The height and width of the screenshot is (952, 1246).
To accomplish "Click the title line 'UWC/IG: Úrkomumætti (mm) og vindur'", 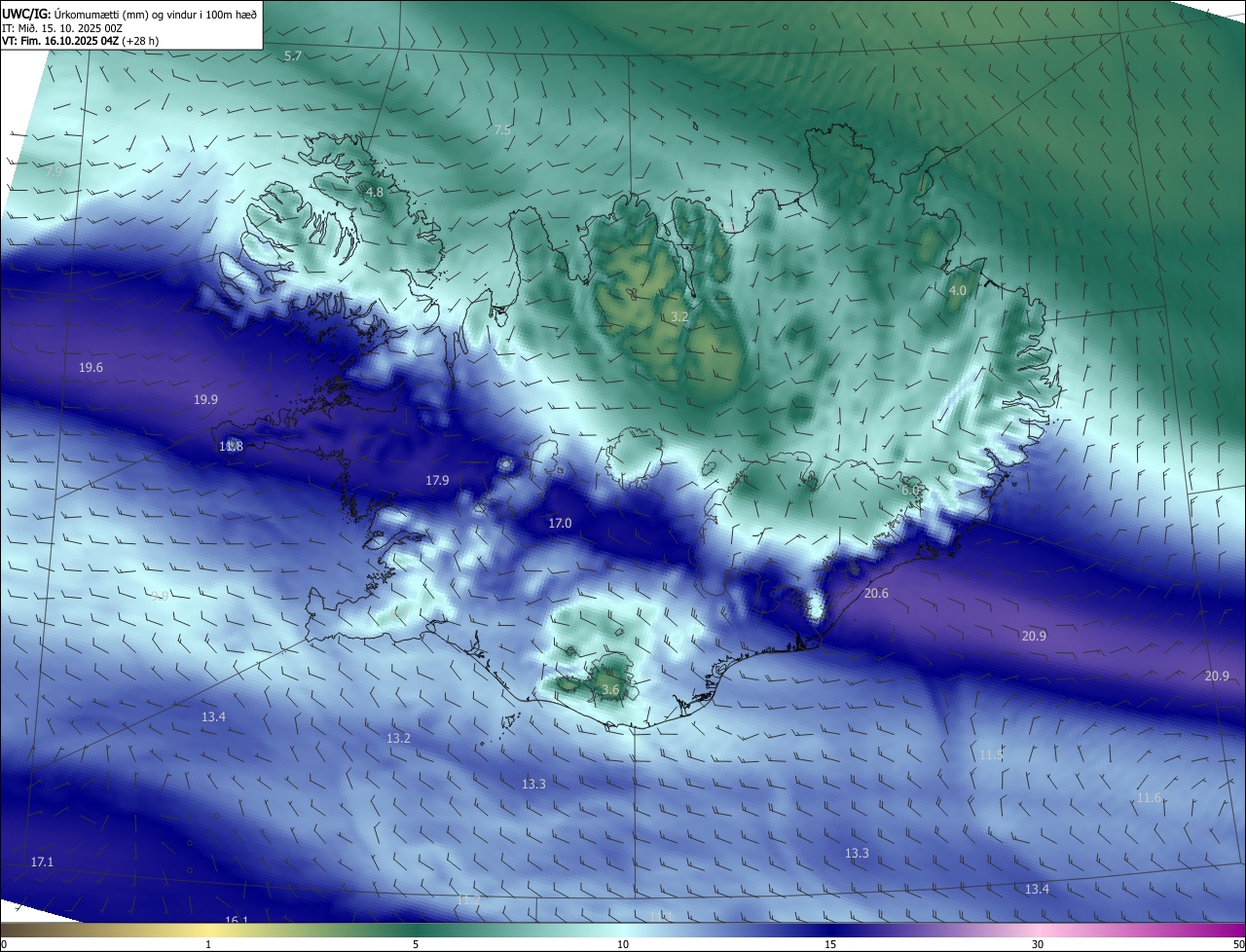I will [130, 14].
